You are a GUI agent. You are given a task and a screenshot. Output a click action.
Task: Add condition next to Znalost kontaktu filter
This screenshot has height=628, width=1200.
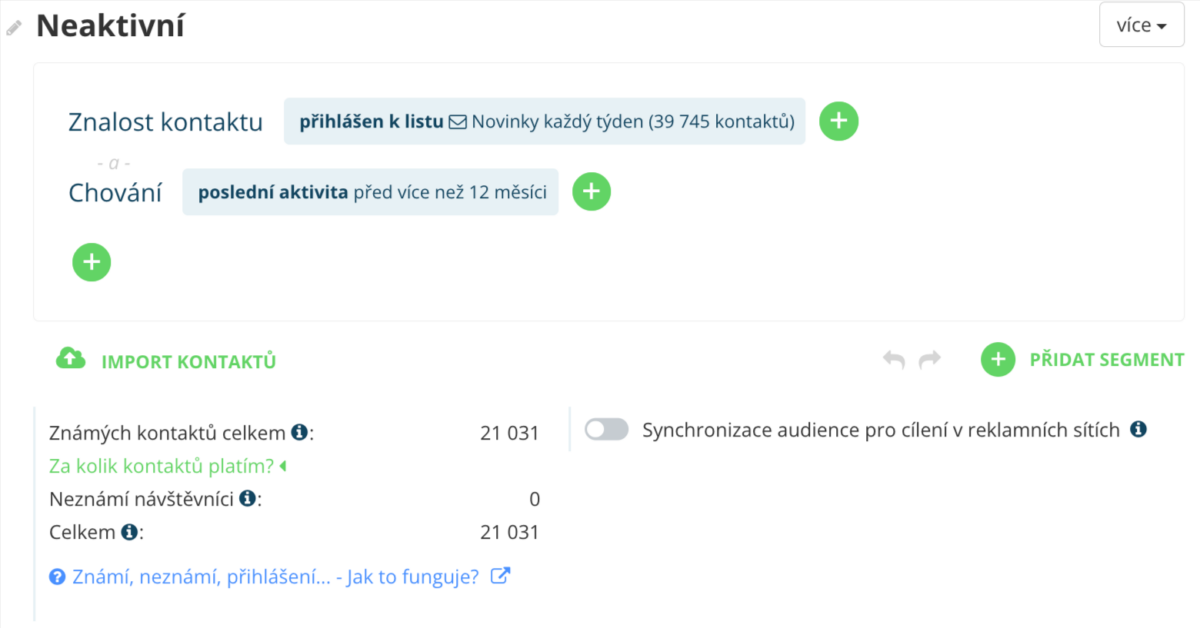839,121
